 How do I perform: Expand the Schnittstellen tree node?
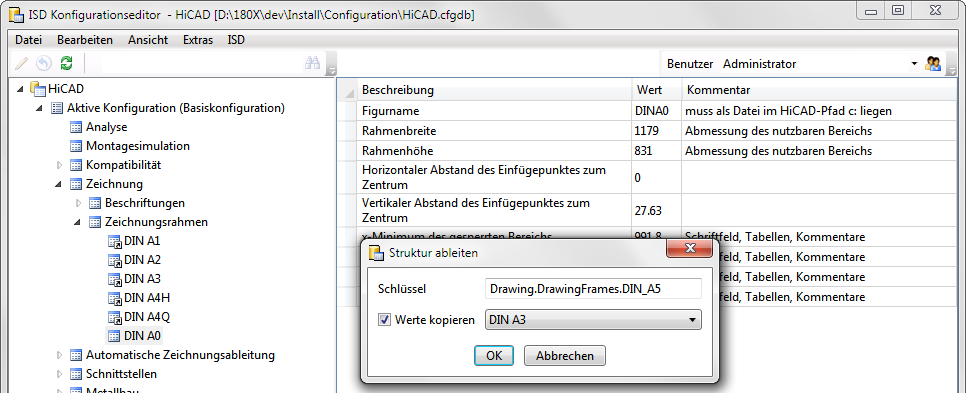pyautogui.click(x=59, y=374)
